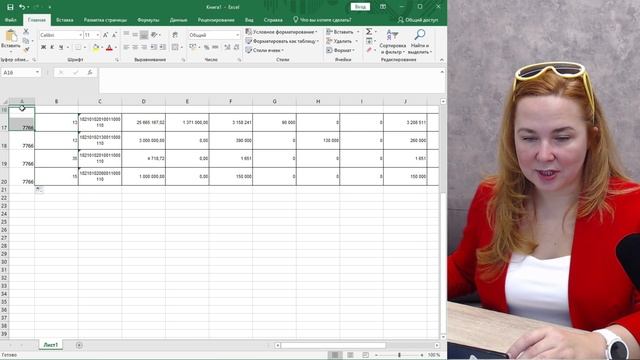Insert an AutoSum with the sigma icon
Image resolution: width=640 pixels, height=360 pixels.
point(369,31)
